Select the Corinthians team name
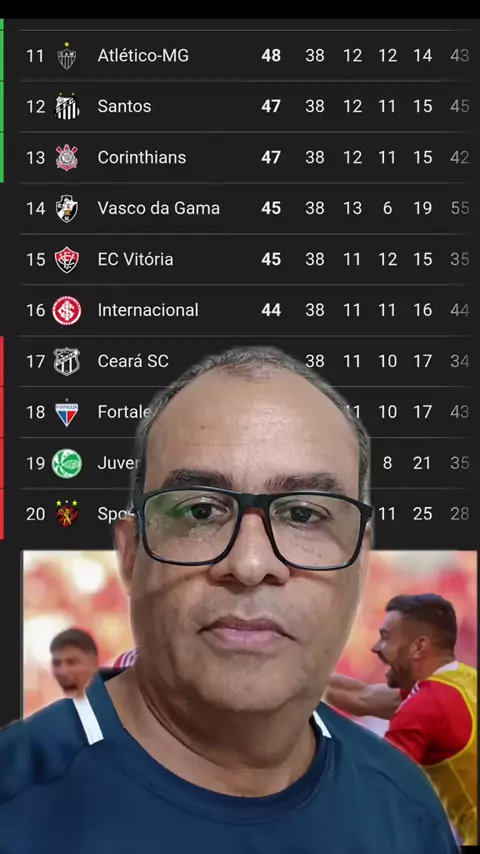 142,157
